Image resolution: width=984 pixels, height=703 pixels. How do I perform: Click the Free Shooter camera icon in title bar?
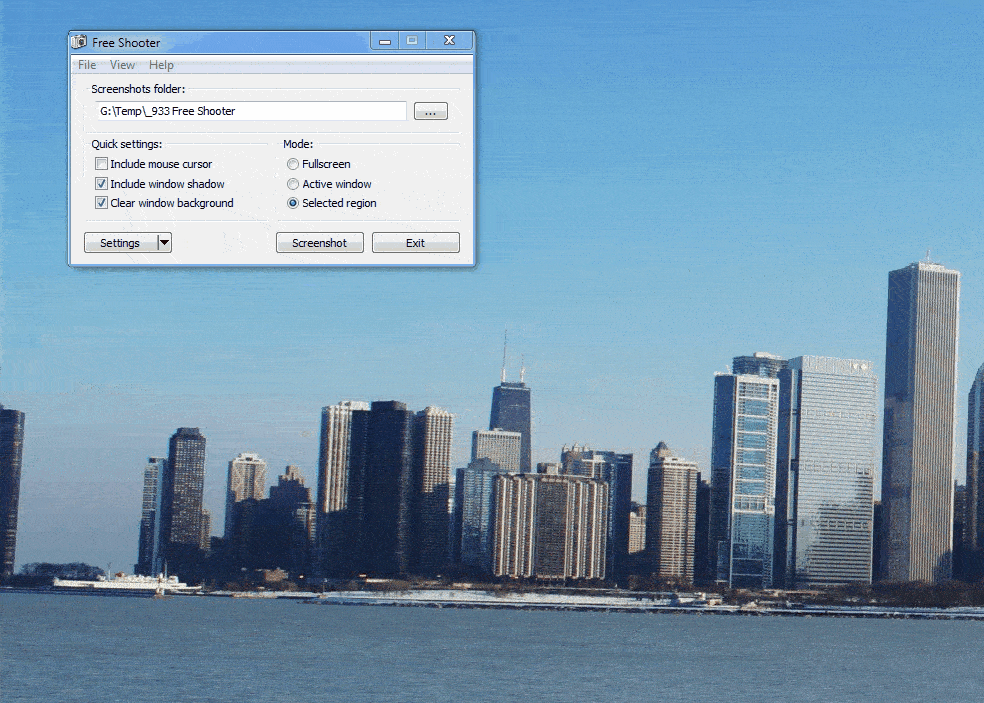point(79,42)
